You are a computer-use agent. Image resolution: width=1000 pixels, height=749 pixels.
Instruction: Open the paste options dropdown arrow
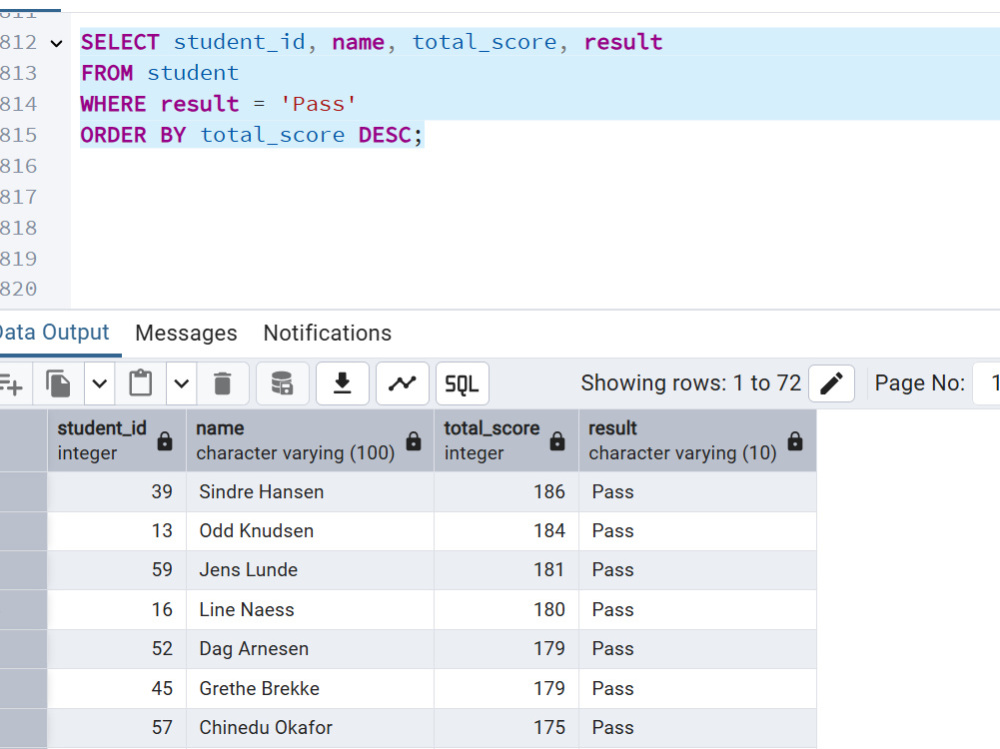pos(182,384)
